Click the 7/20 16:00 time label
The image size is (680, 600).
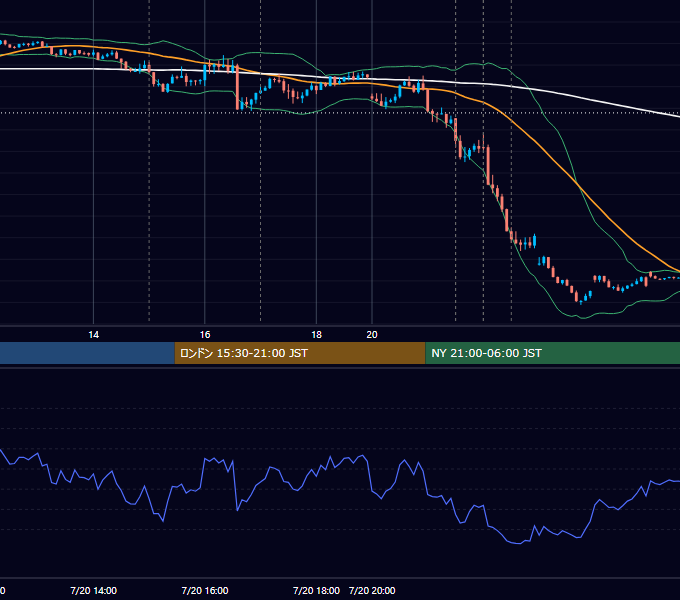pos(205,590)
